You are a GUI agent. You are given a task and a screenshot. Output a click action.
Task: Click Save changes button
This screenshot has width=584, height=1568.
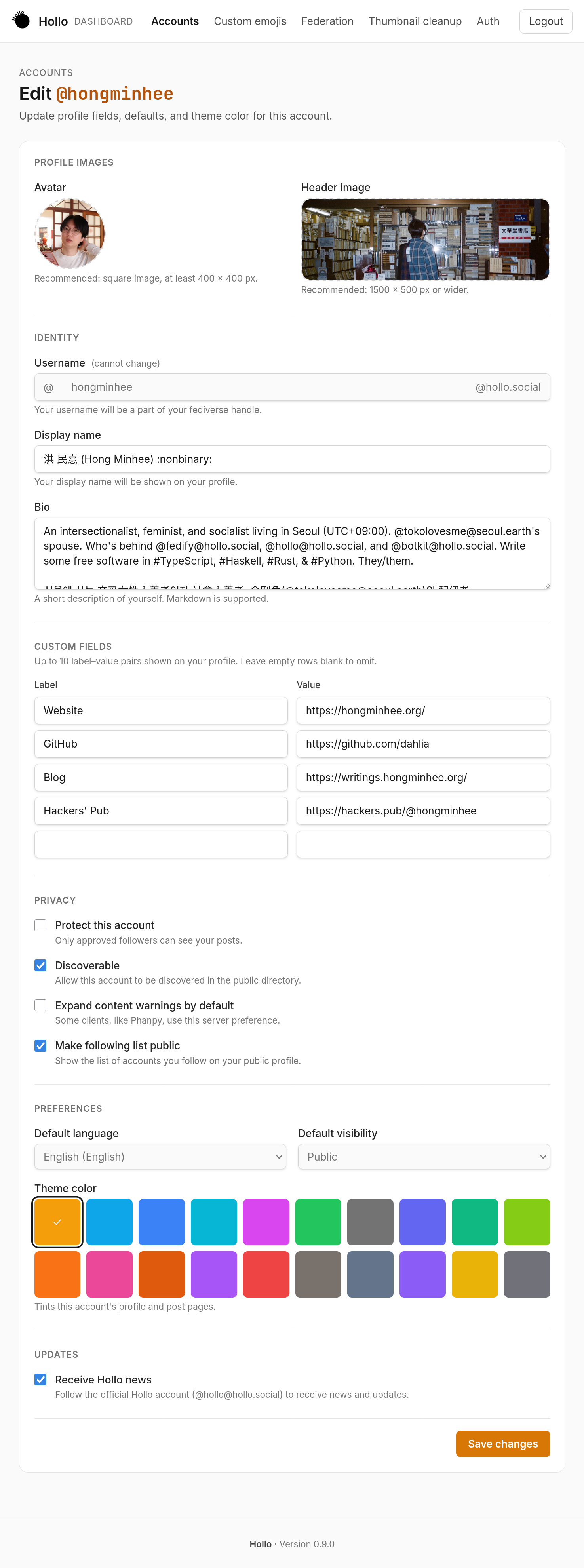502,1444
